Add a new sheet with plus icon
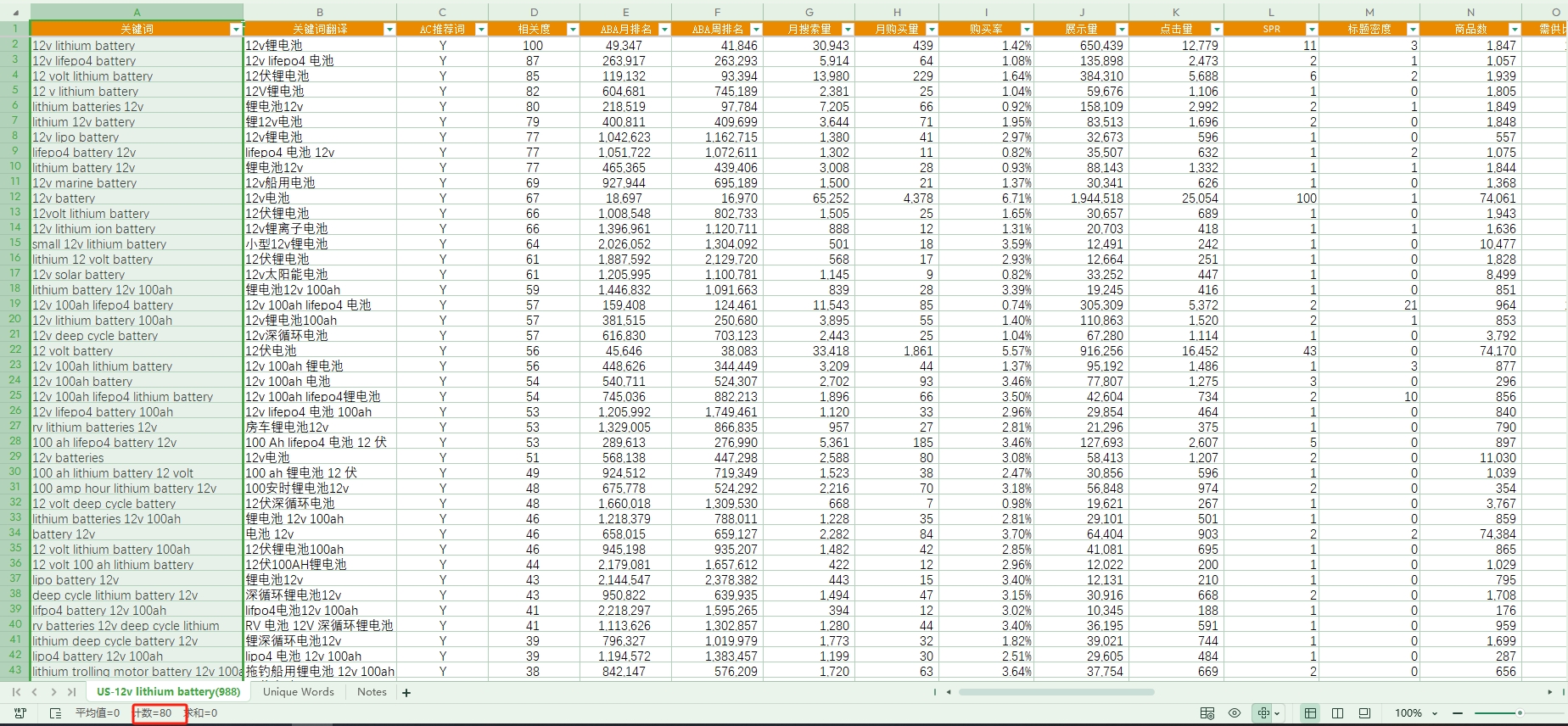The height and width of the screenshot is (726, 1568). point(406,693)
